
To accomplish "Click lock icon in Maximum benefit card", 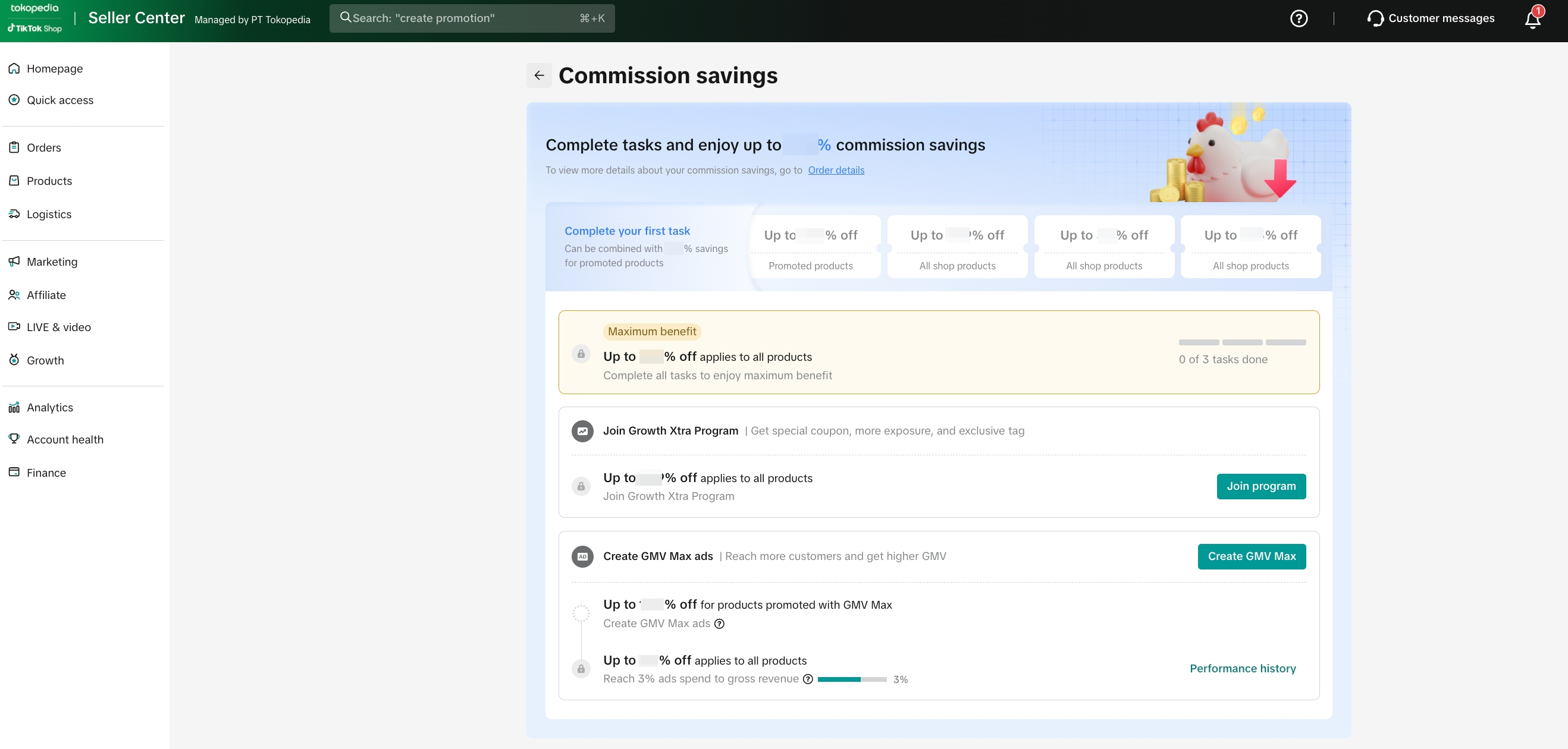I will point(581,354).
